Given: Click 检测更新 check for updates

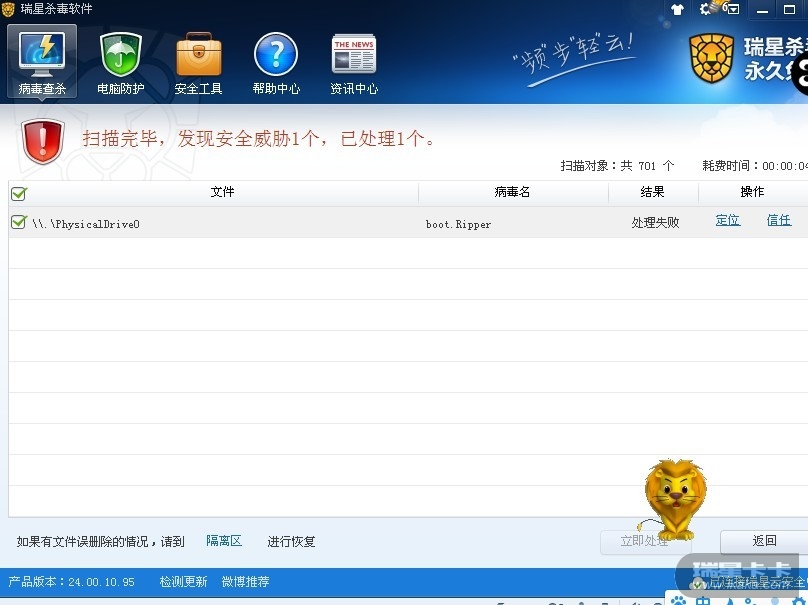Looking at the screenshot, I should tap(183, 582).
